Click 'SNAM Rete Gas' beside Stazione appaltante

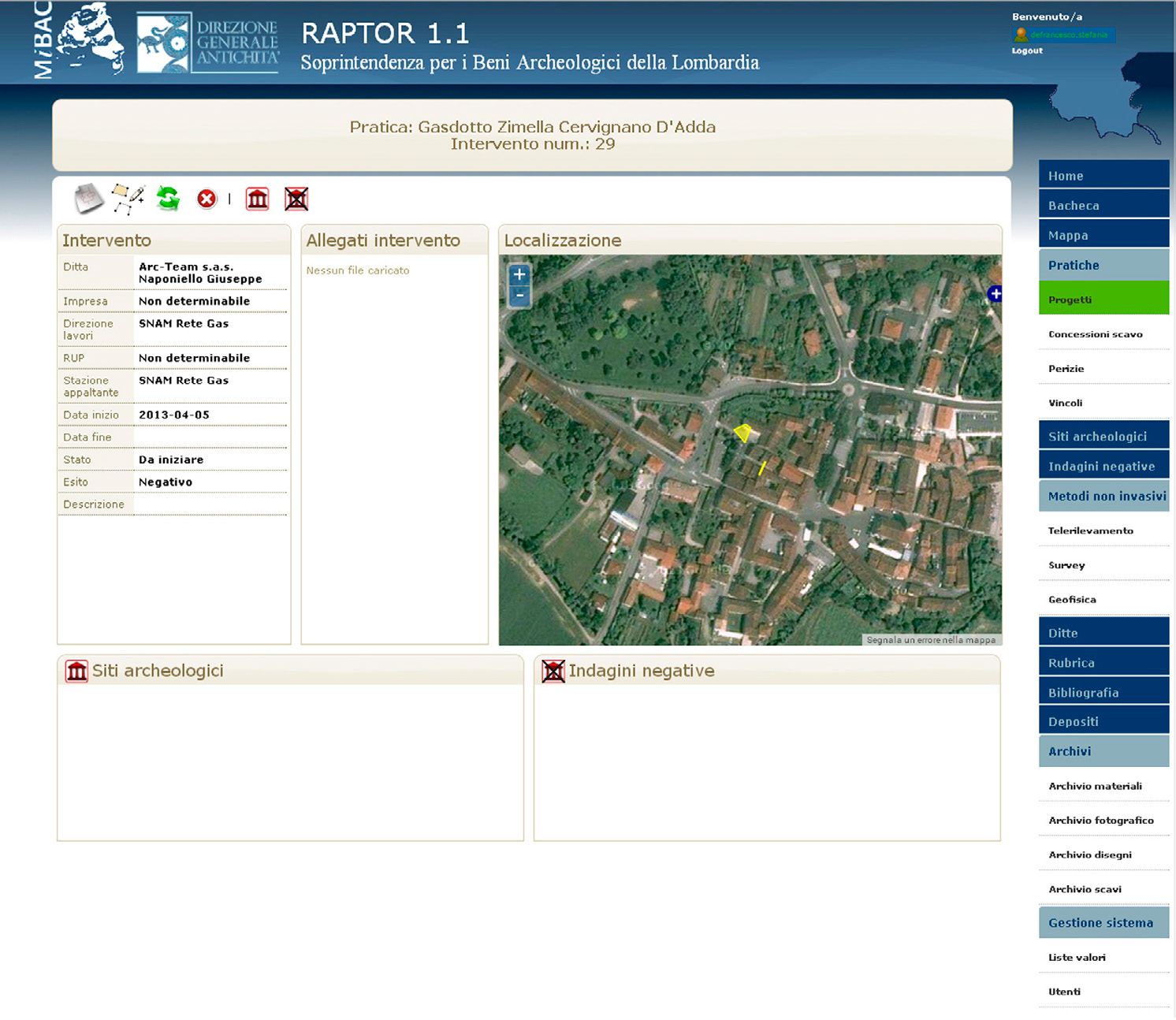[x=184, y=380]
